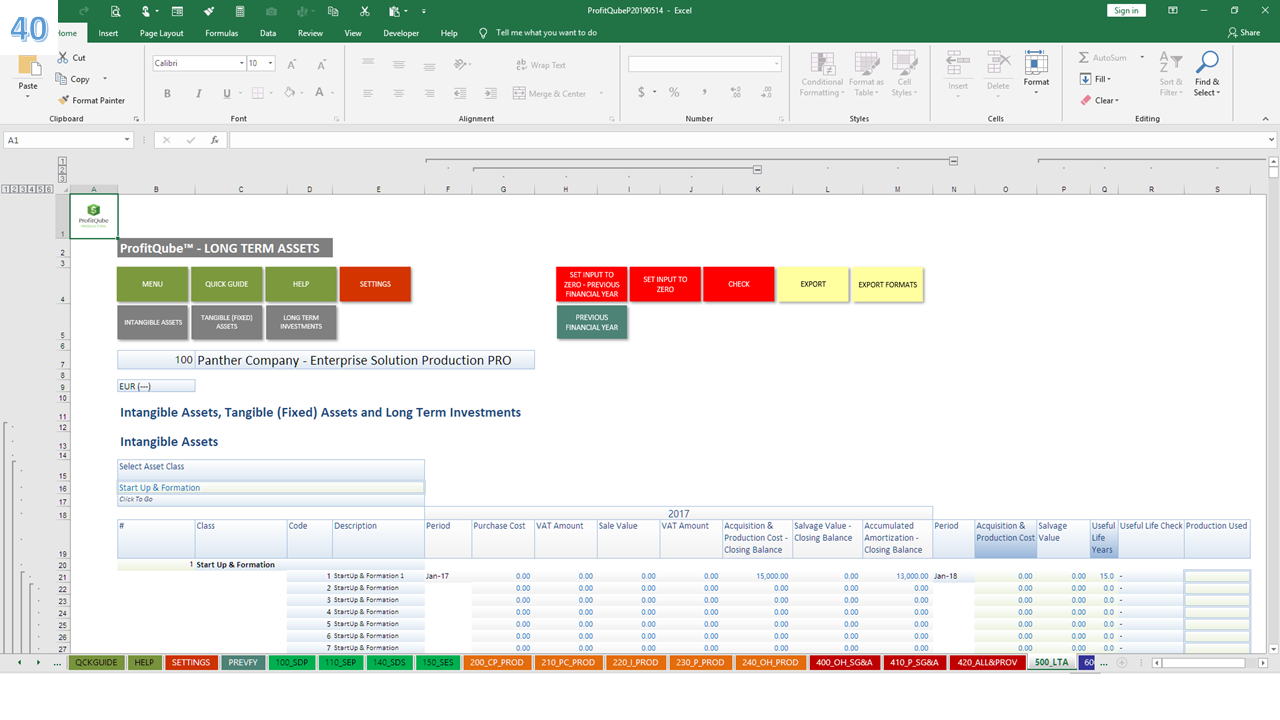Toggle align right in Alignment group
The image size is (1280, 720).
click(427, 93)
